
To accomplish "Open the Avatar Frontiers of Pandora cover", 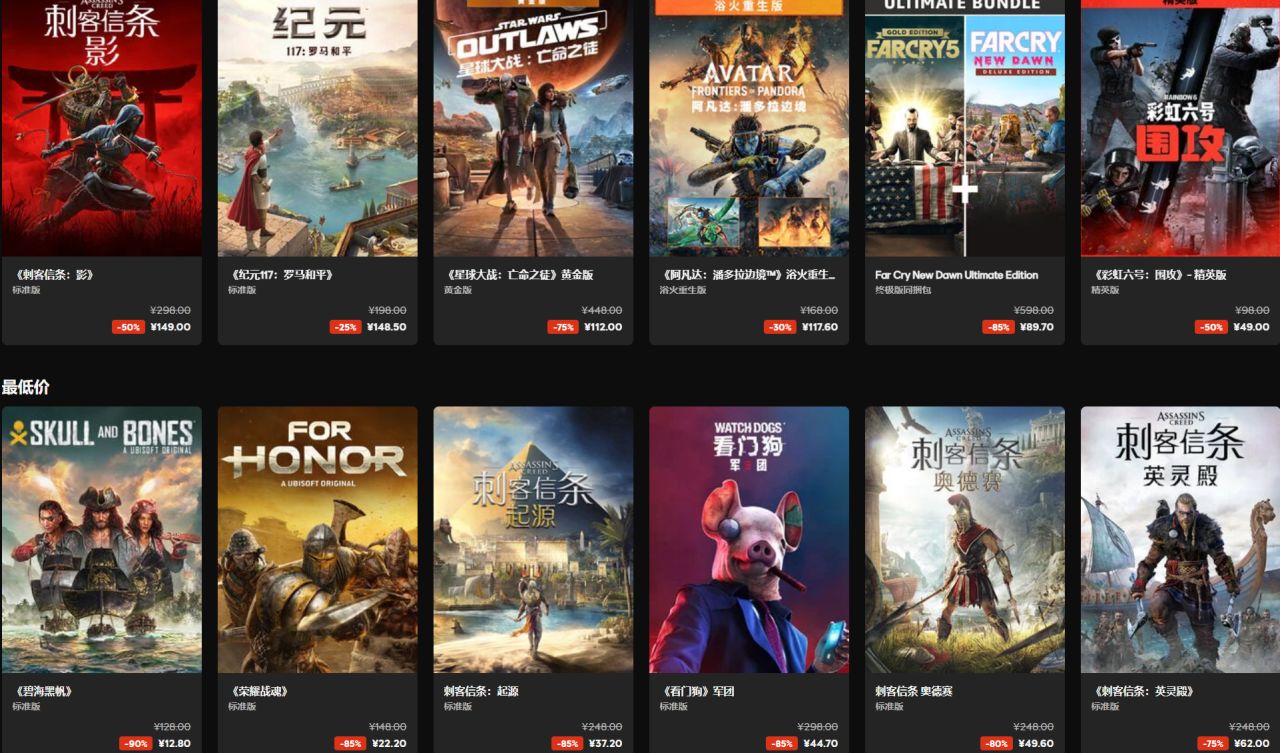I will coord(749,128).
